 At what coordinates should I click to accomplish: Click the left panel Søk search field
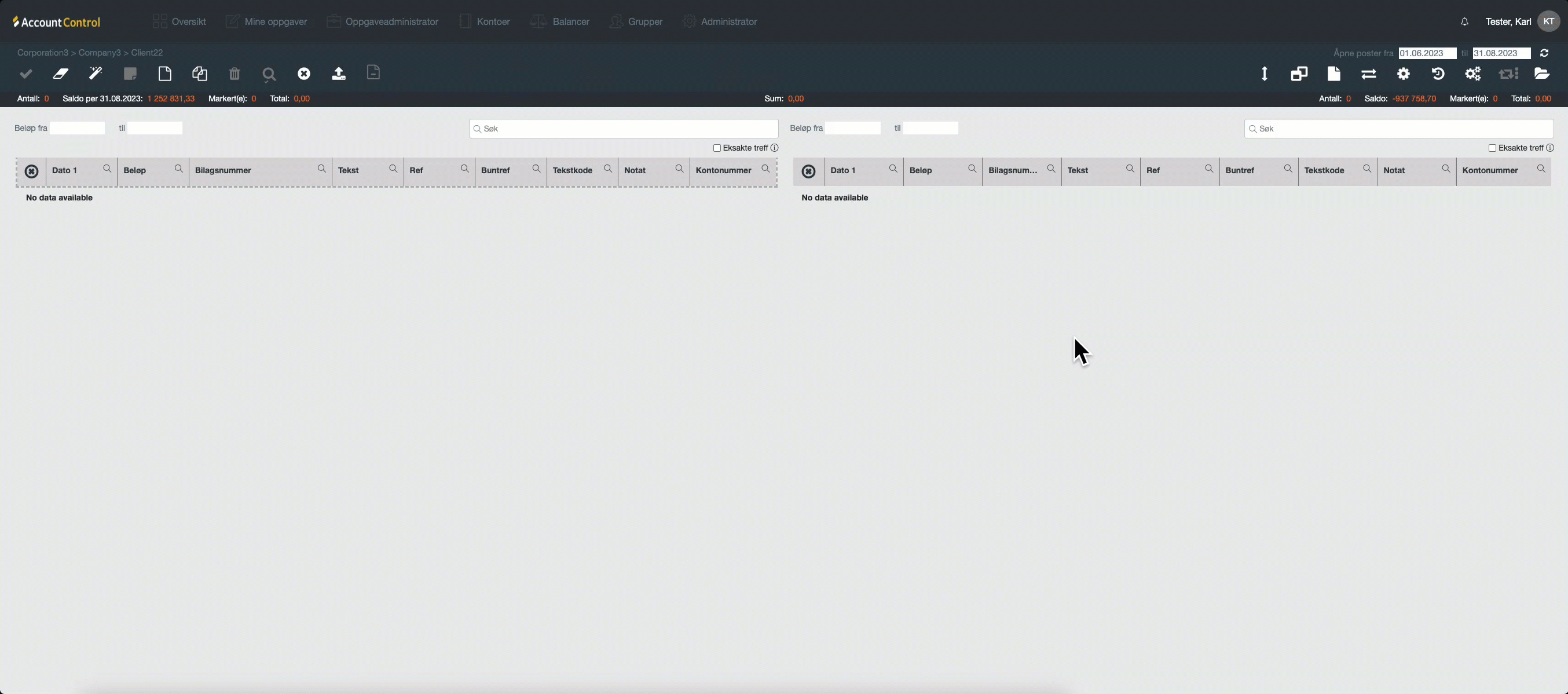click(623, 129)
